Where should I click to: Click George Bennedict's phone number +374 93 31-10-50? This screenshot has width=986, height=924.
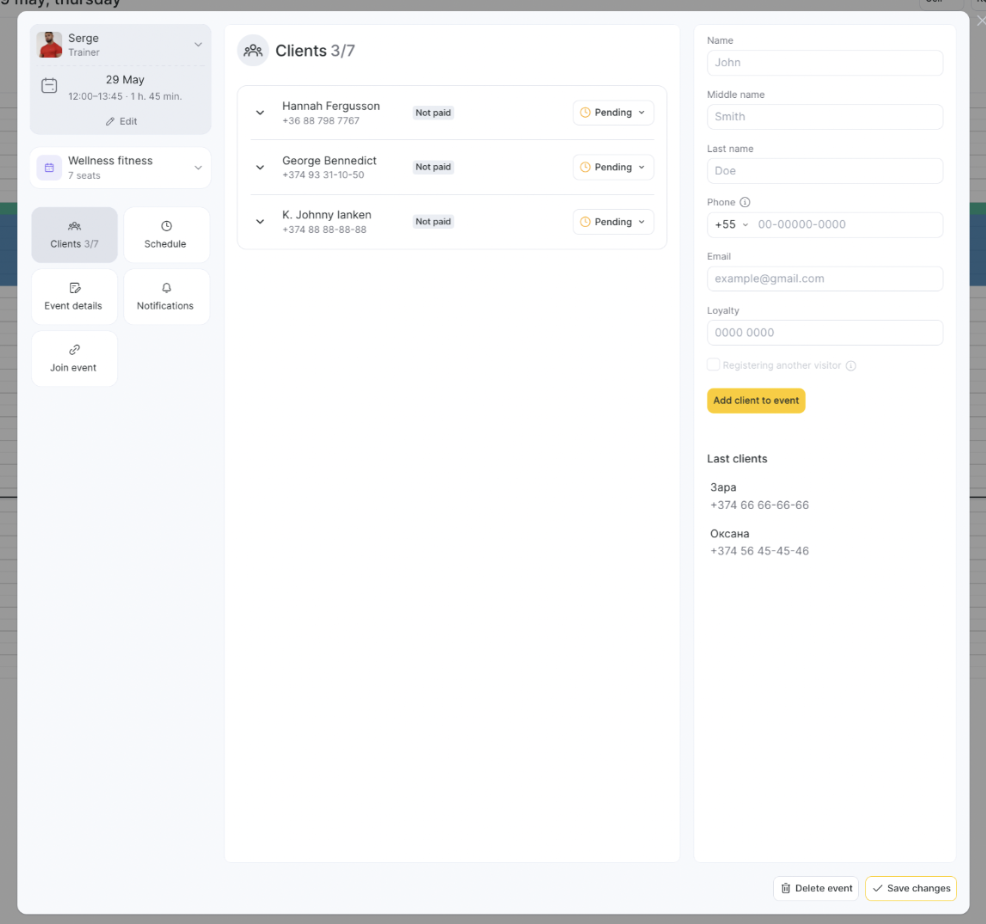[323, 175]
